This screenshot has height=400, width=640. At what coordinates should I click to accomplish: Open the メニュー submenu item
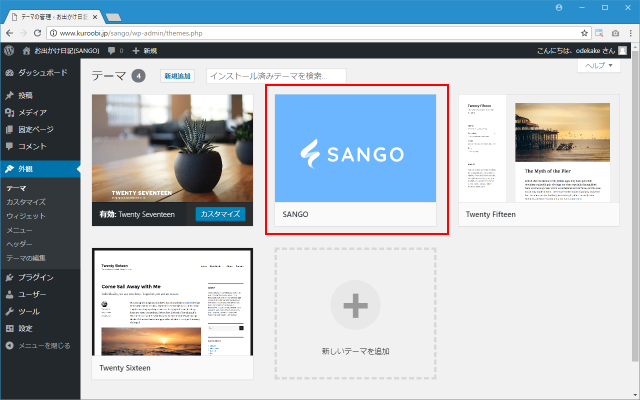pos(19,230)
